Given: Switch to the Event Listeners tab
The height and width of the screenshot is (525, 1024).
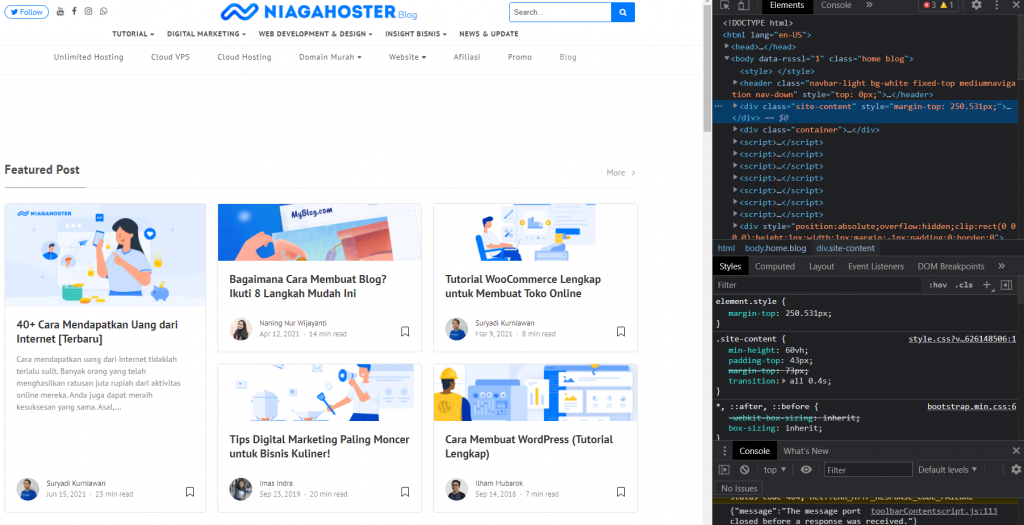Looking at the screenshot, I should [x=876, y=266].
